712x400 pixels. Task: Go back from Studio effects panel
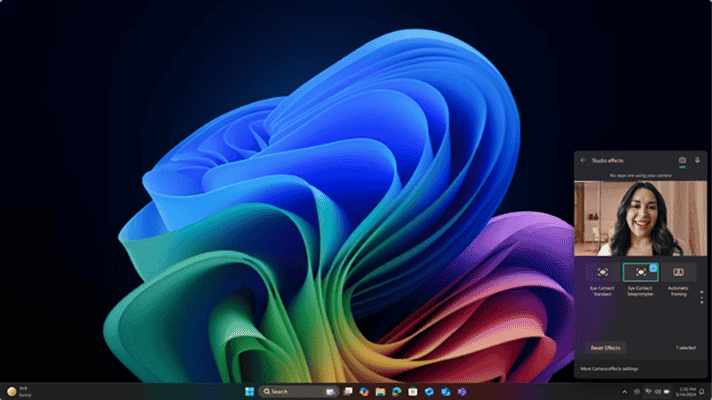pos(582,160)
